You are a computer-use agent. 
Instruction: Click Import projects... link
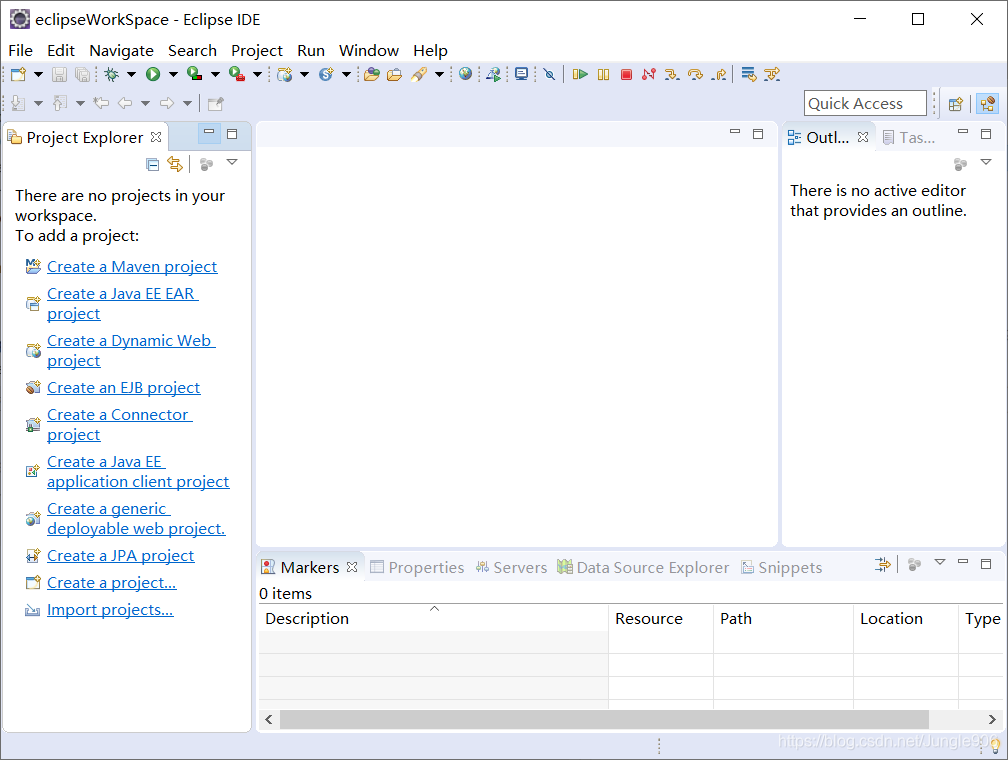pyautogui.click(x=110, y=610)
